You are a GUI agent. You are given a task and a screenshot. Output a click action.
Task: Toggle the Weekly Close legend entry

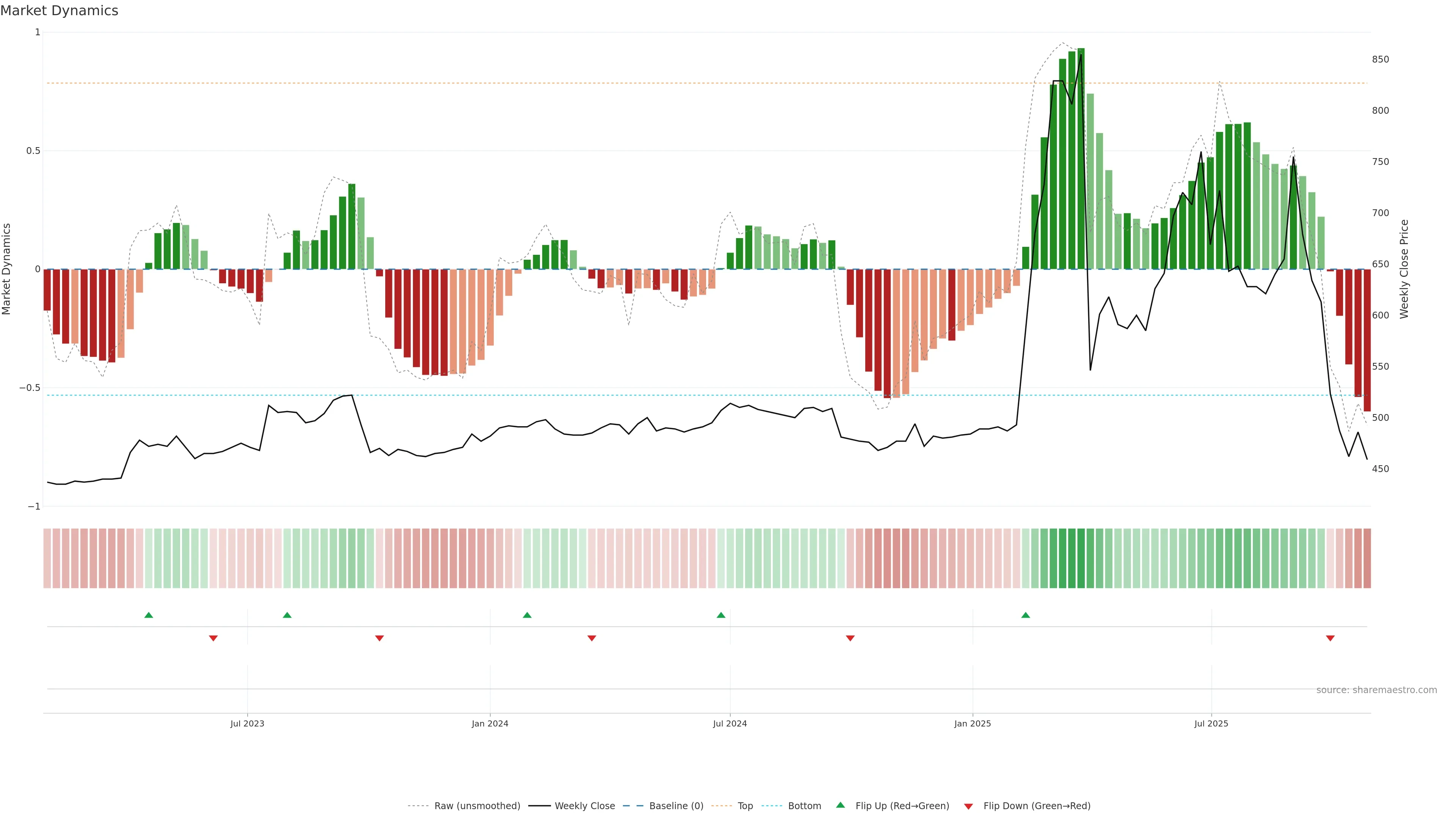584,806
